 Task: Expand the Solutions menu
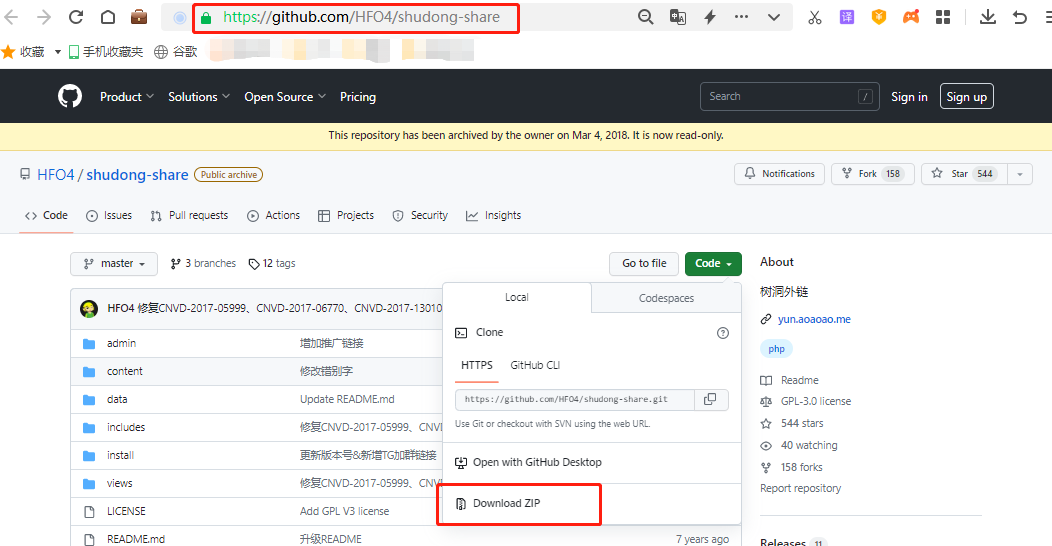tap(199, 97)
